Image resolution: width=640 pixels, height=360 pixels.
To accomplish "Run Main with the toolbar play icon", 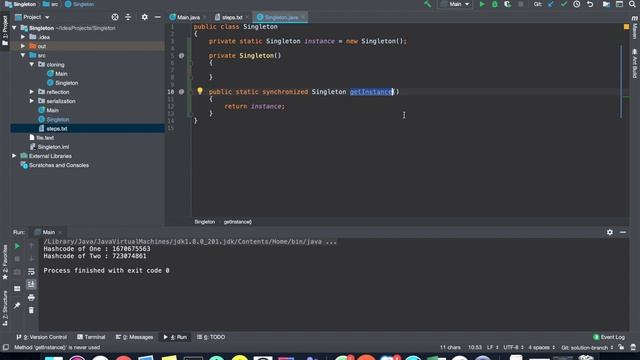I will [482, 4].
